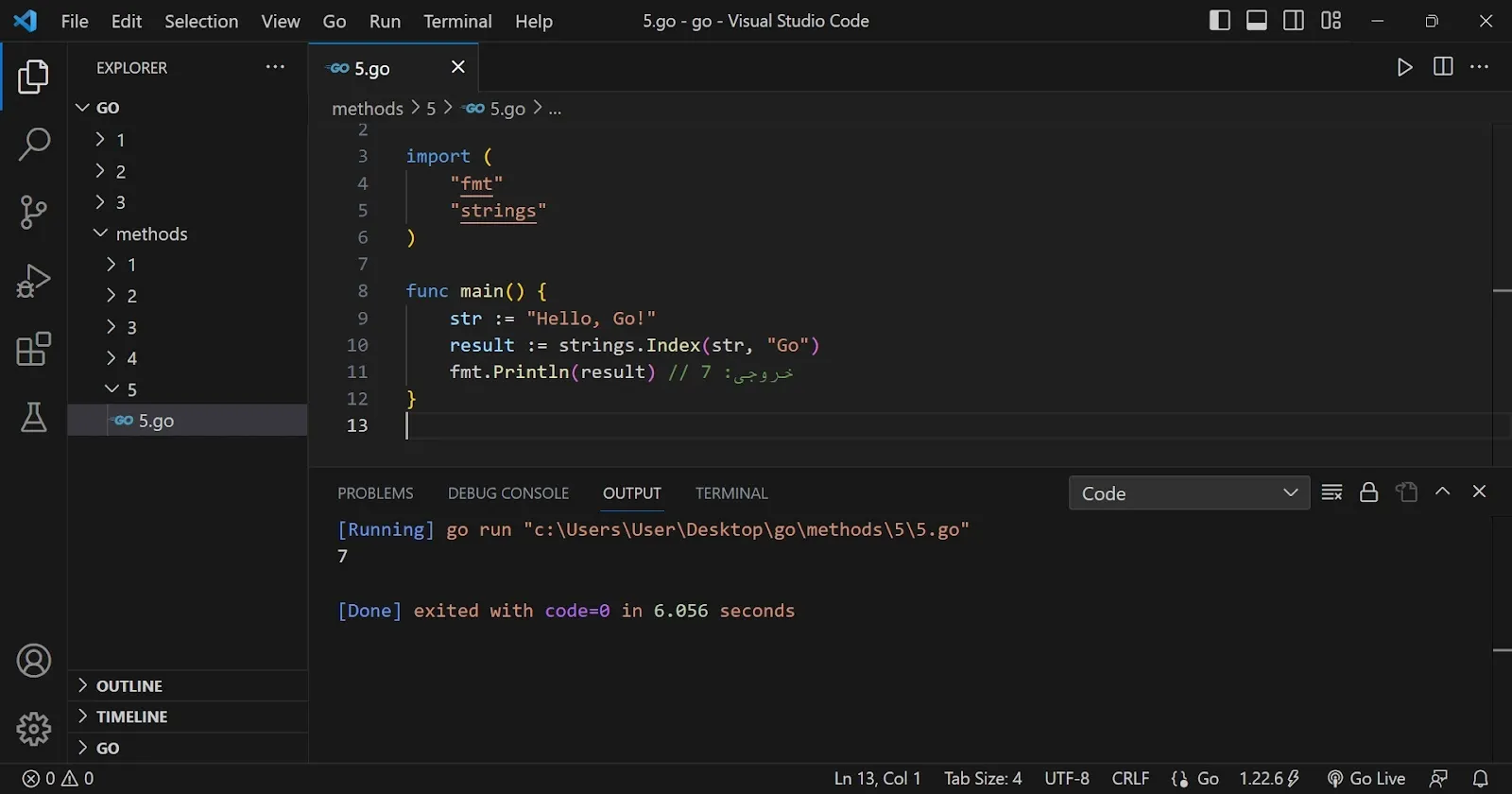Screen dimensions: 1512x794
Task: Click the errors and warnings status indicator
Action: point(58,779)
